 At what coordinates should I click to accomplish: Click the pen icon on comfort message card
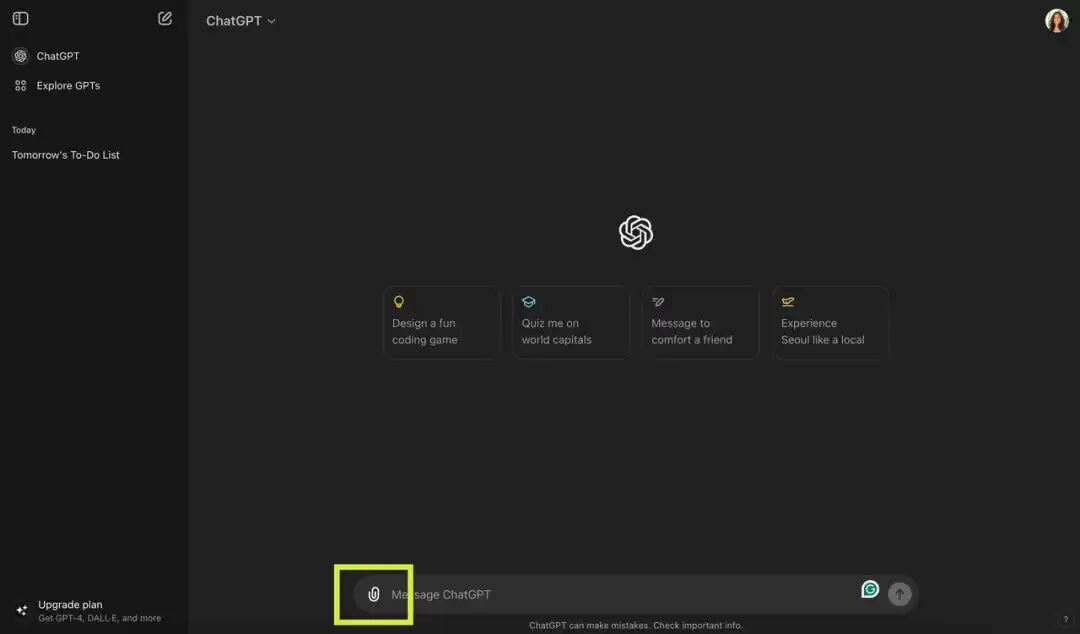point(658,302)
